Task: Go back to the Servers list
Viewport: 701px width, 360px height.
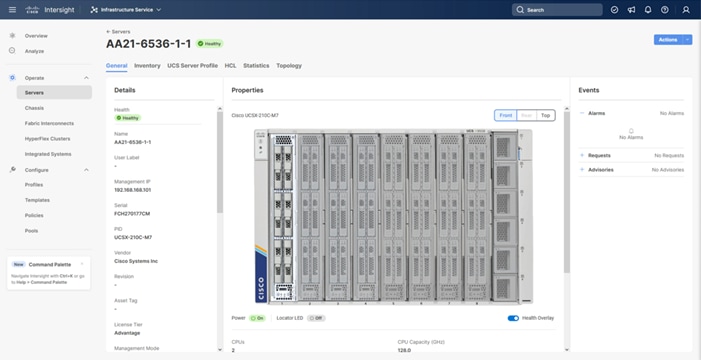Action: pos(118,32)
